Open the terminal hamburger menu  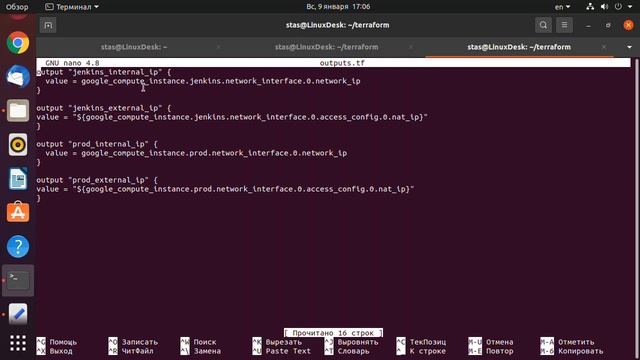[x=564, y=25]
